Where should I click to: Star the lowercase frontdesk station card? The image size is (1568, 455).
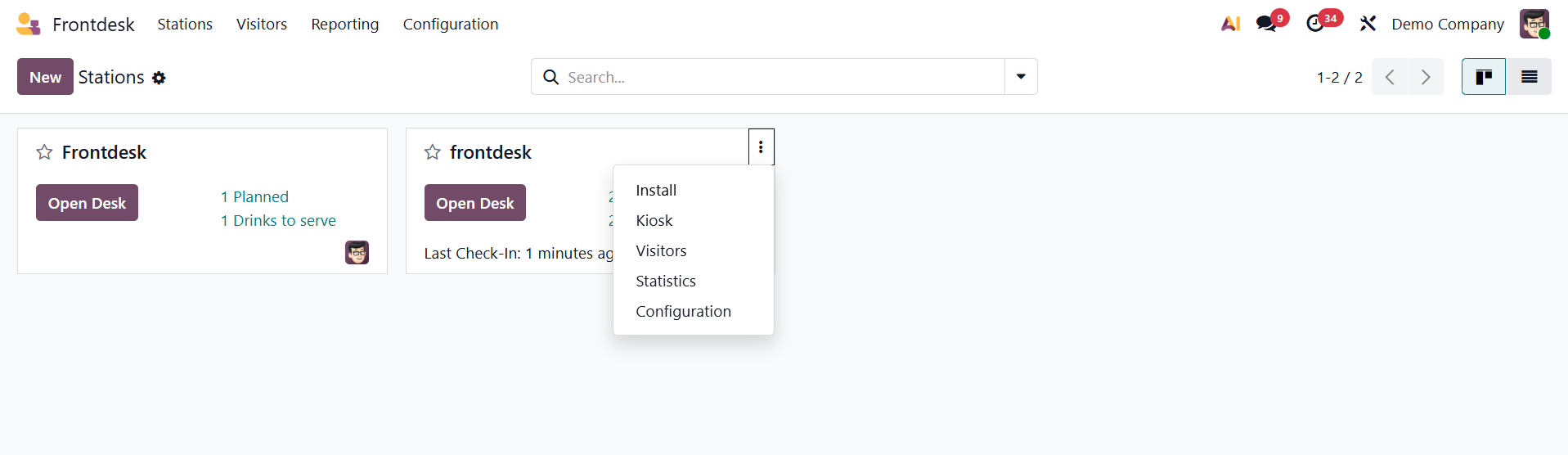(x=433, y=152)
